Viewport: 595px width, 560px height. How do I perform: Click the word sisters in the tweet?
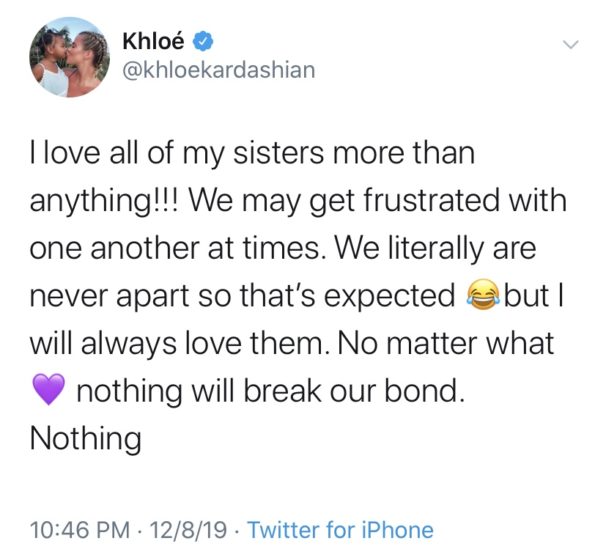point(278,153)
